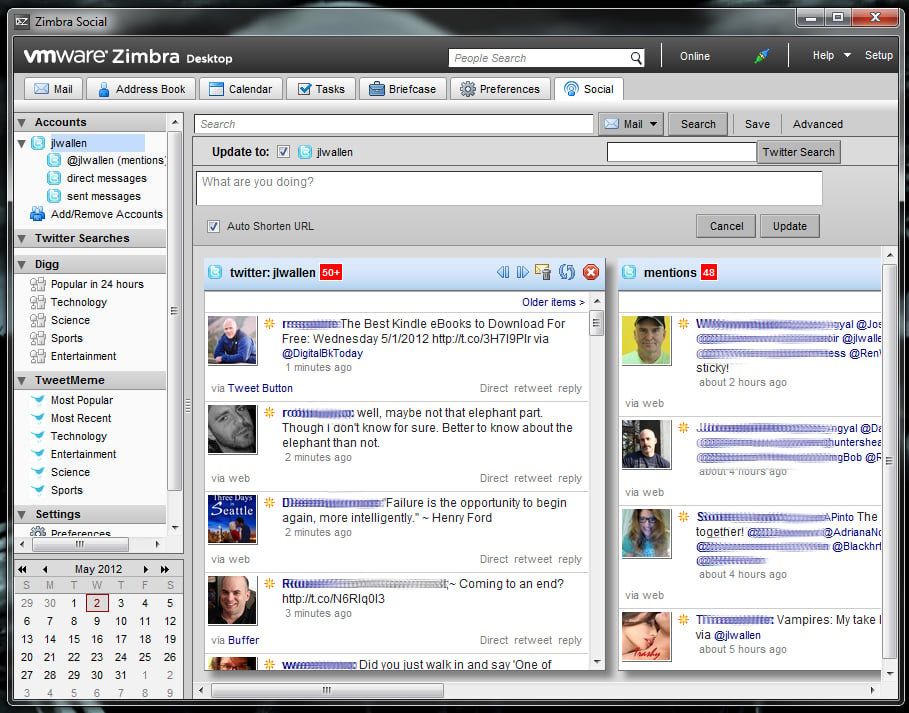
Task: Collapse the Settings section
Action: 22,515
